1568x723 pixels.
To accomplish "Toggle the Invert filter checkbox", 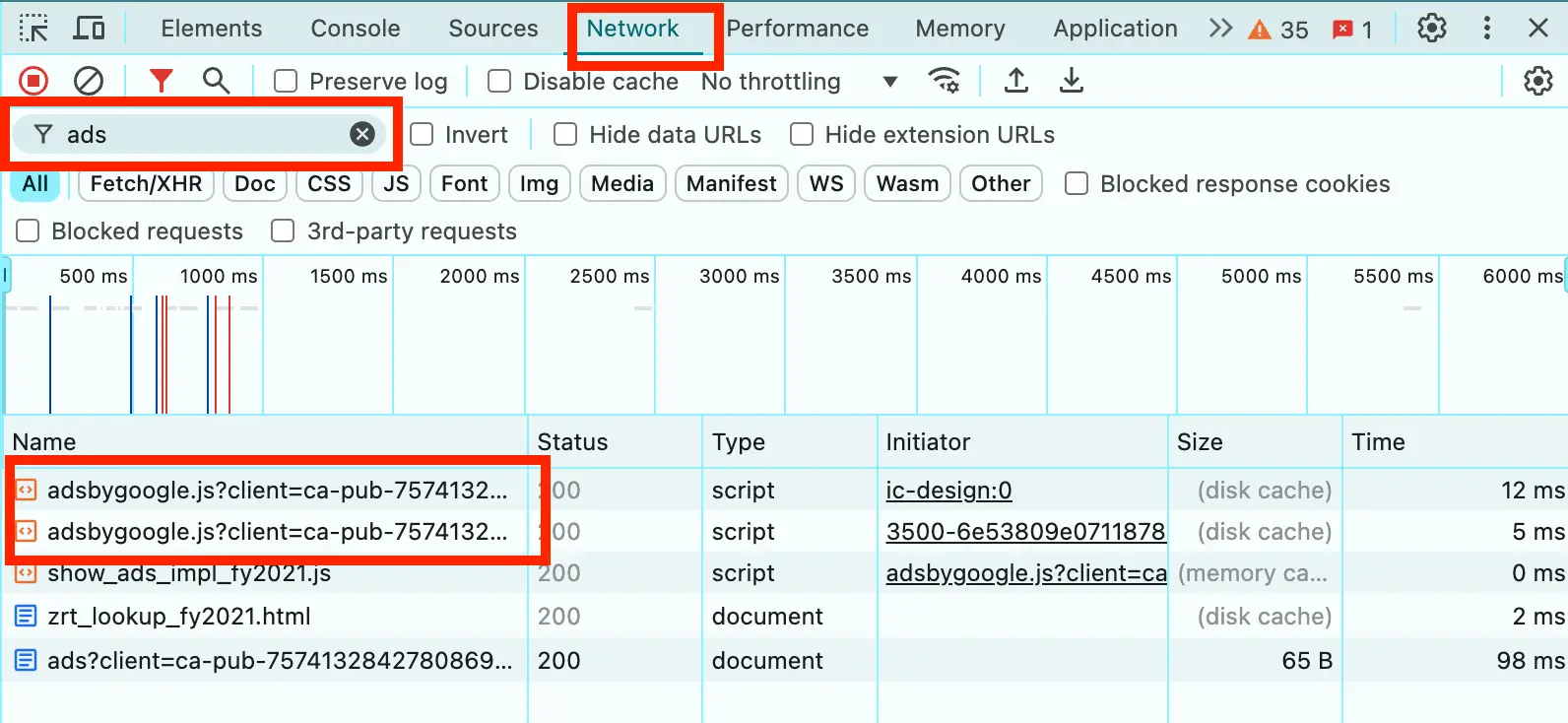I will 422,134.
